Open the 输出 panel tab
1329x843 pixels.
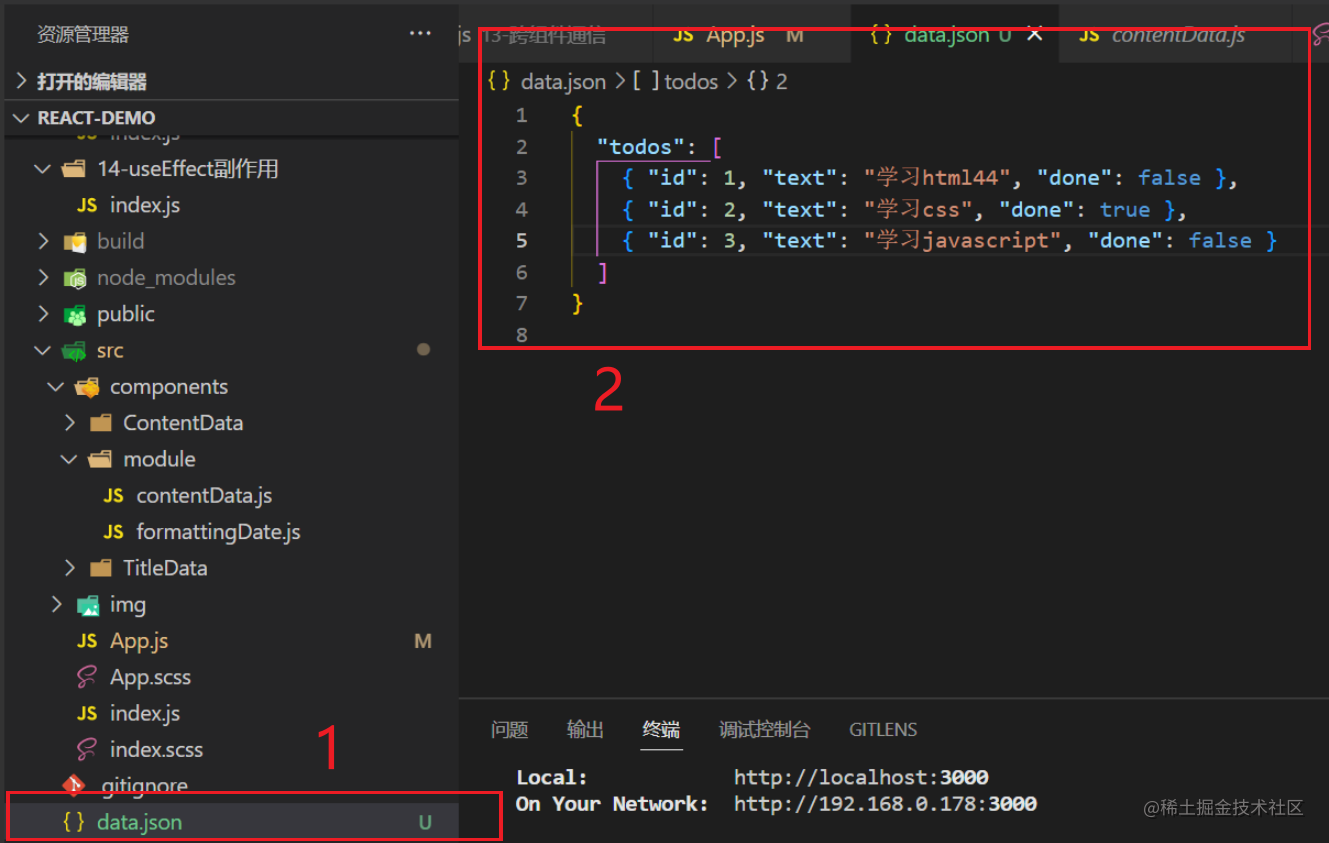coord(585,730)
